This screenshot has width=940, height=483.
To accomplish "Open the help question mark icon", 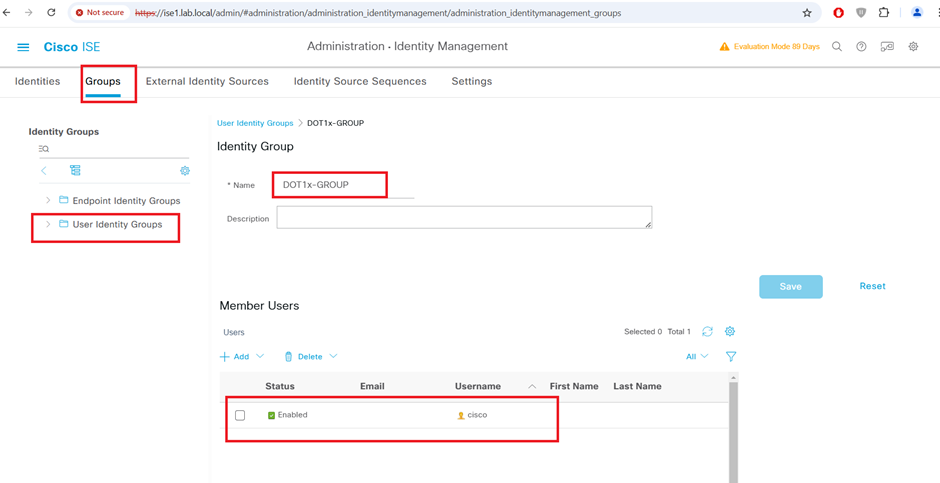I will tap(861, 47).
